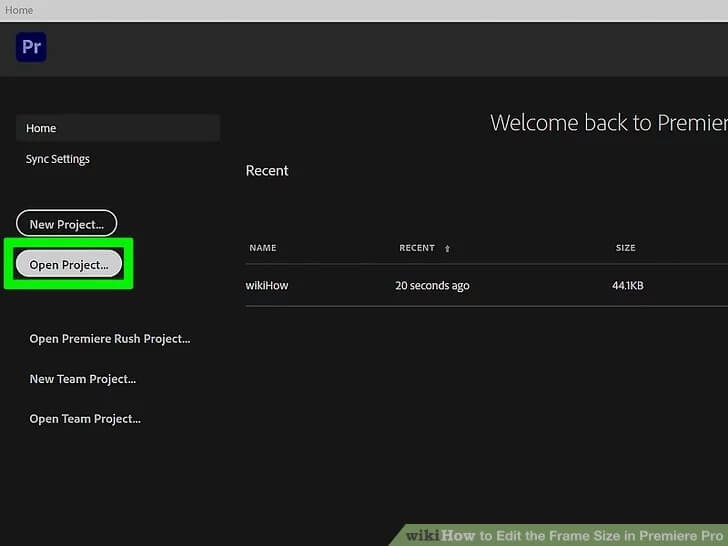
Task: Click New Team Project... link
Action: (82, 379)
